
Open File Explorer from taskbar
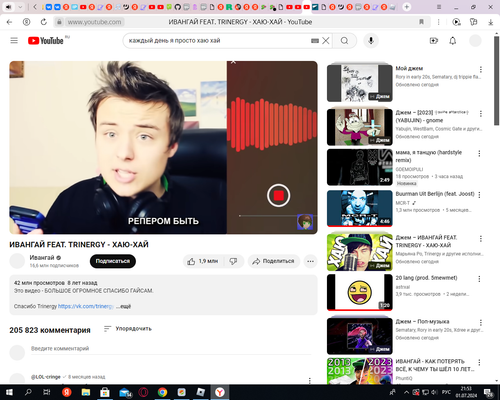pos(86,392)
